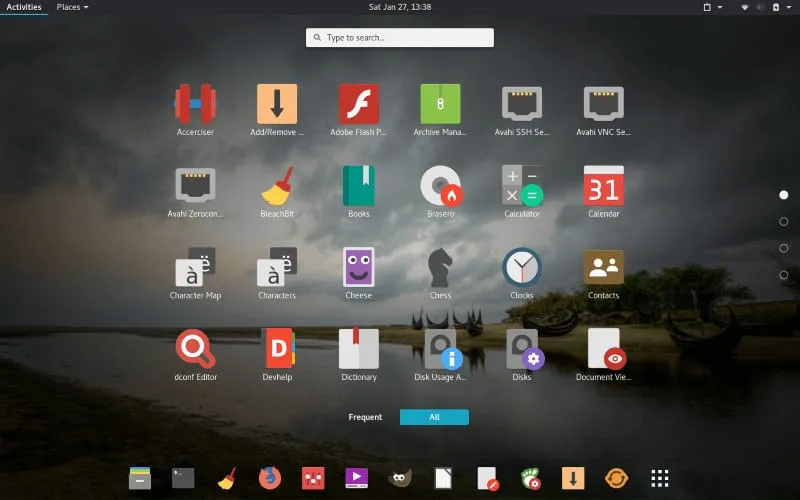This screenshot has height=500, width=800.
Task: Click the red mixer icon in dock
Action: [x=313, y=478]
